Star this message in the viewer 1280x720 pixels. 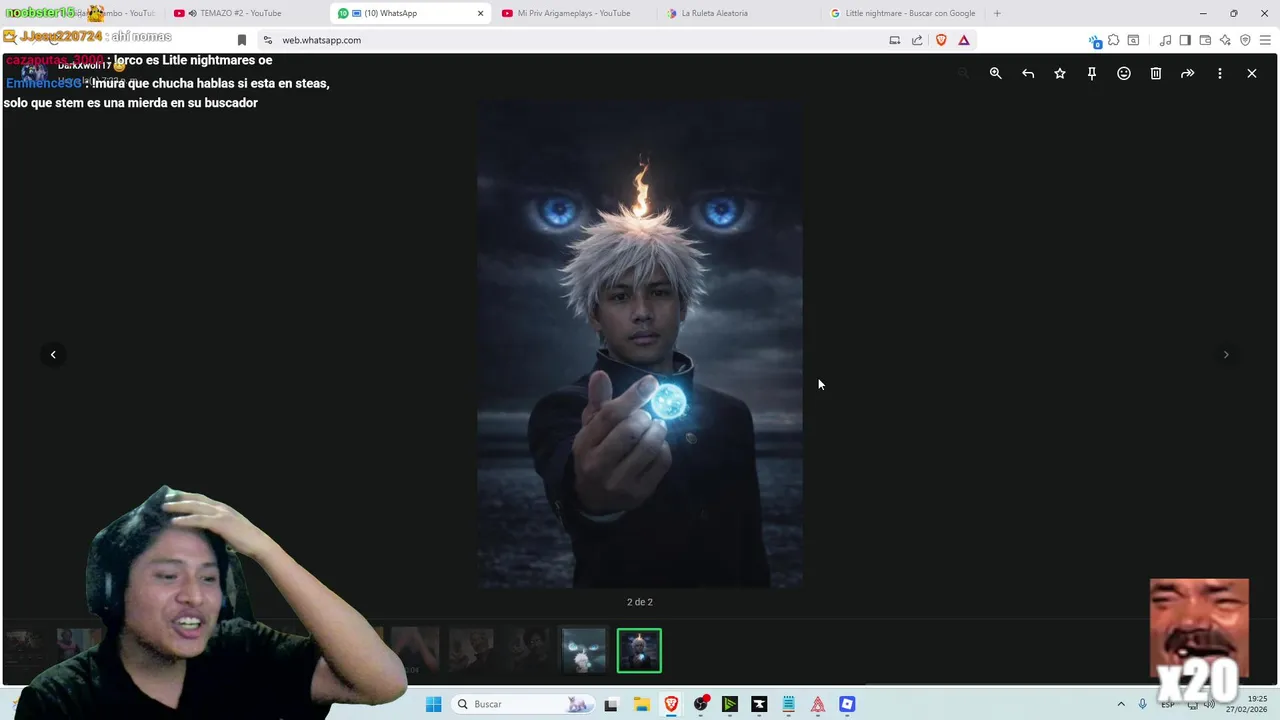tap(1059, 73)
